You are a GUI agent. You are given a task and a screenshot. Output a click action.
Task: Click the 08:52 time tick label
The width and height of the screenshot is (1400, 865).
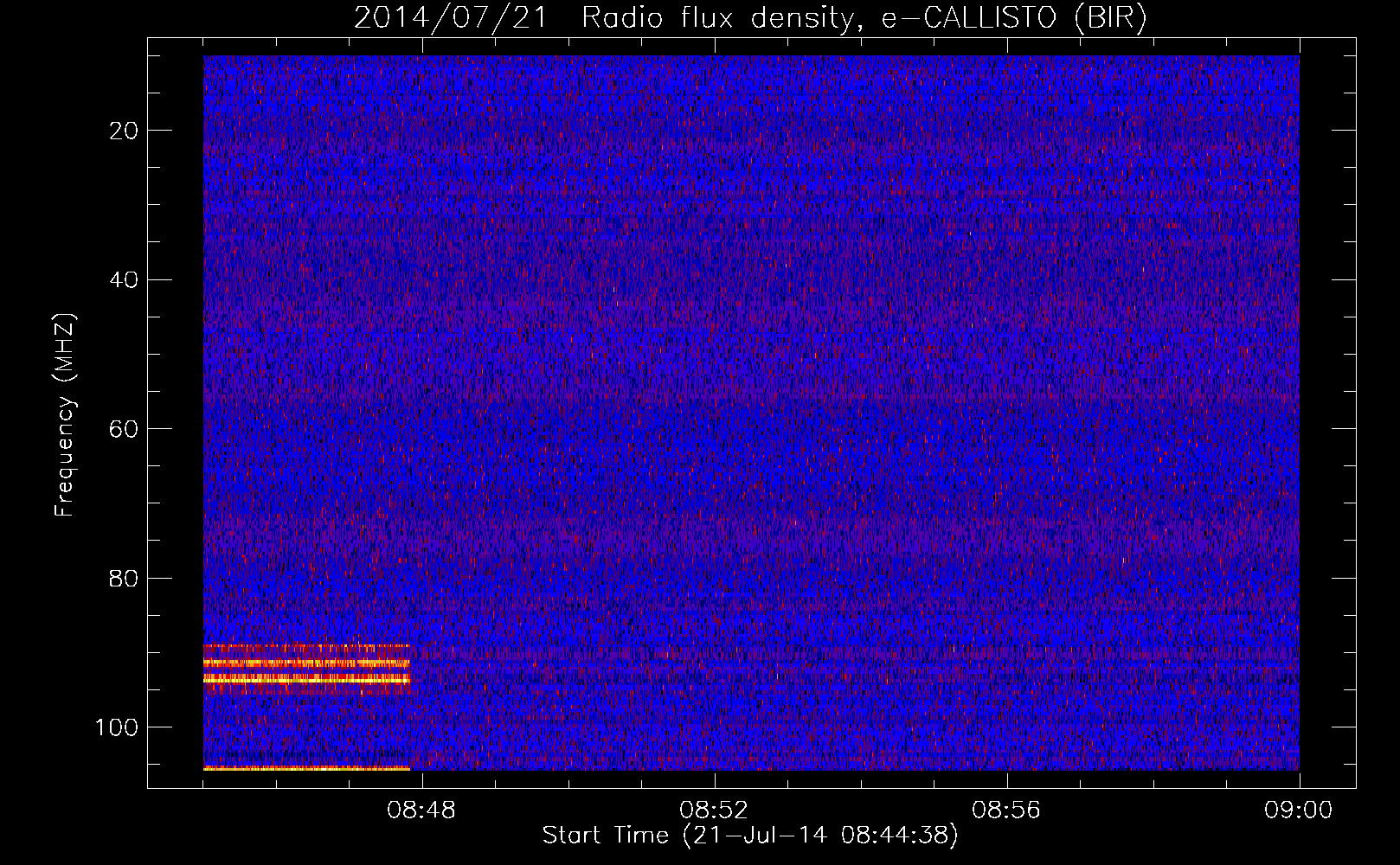tap(714, 811)
